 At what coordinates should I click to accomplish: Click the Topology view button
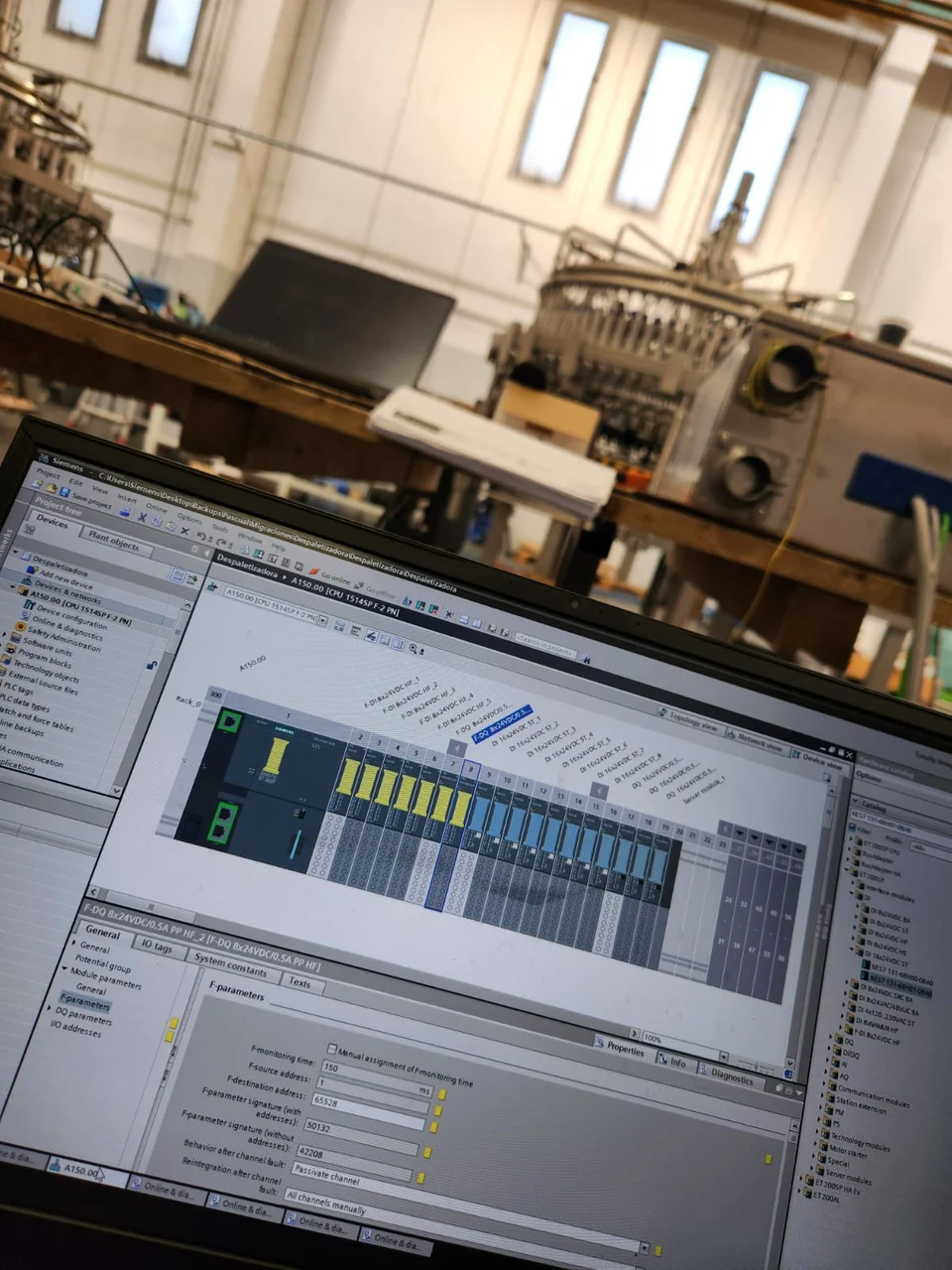click(692, 721)
